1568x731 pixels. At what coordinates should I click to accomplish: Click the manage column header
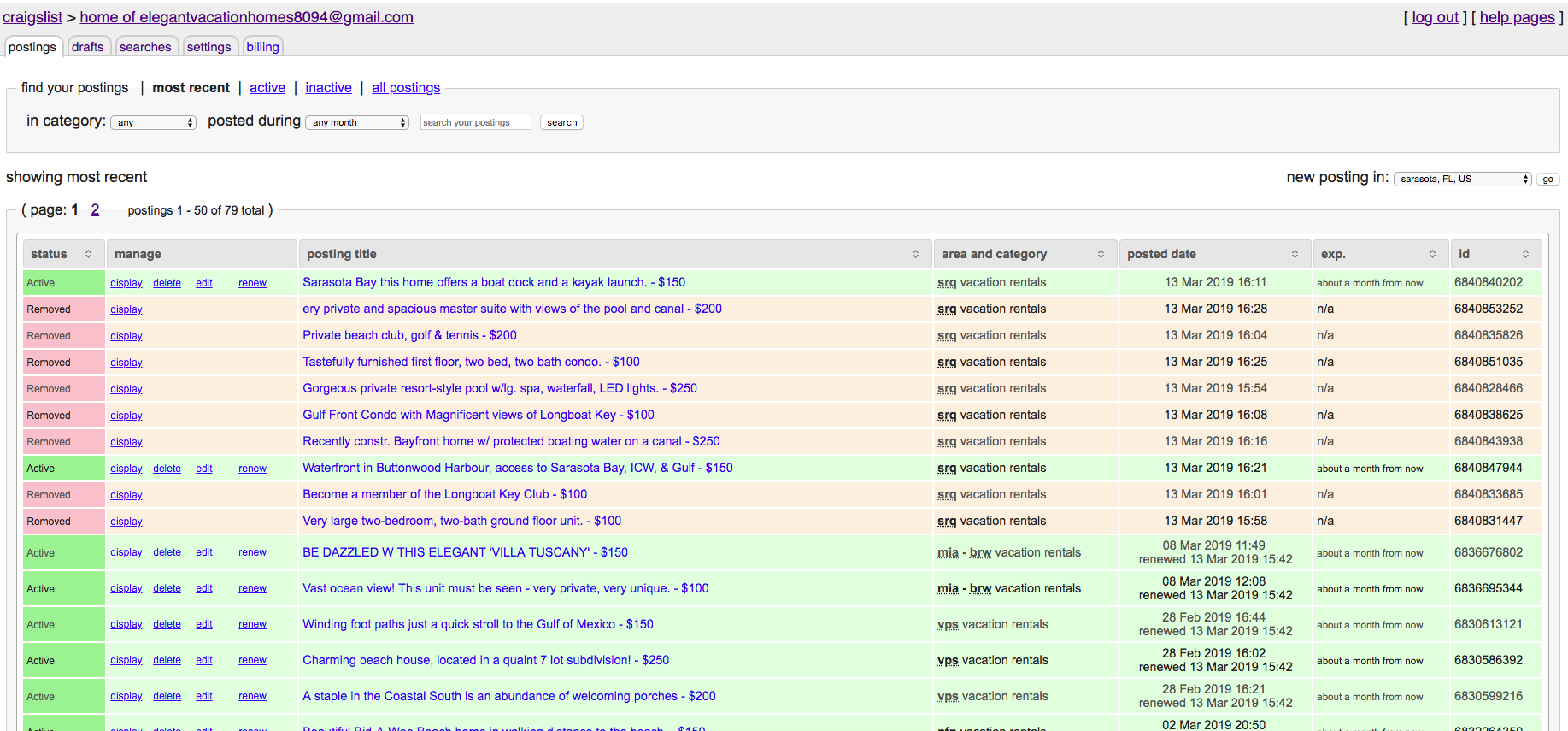click(202, 254)
